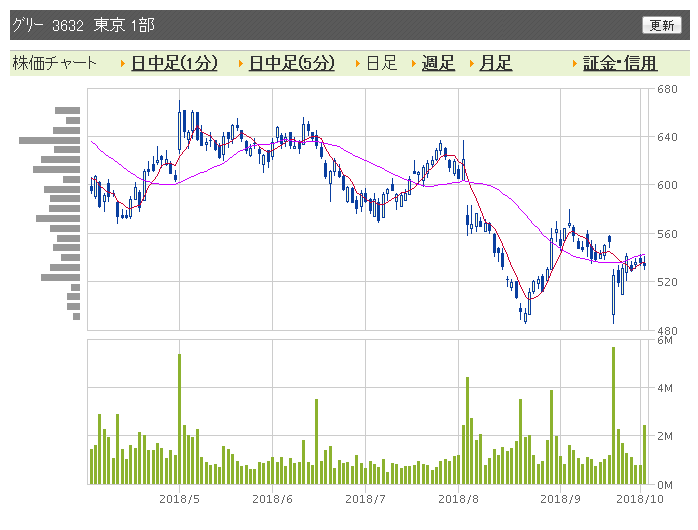Click the 640 price axis label

(x=667, y=137)
